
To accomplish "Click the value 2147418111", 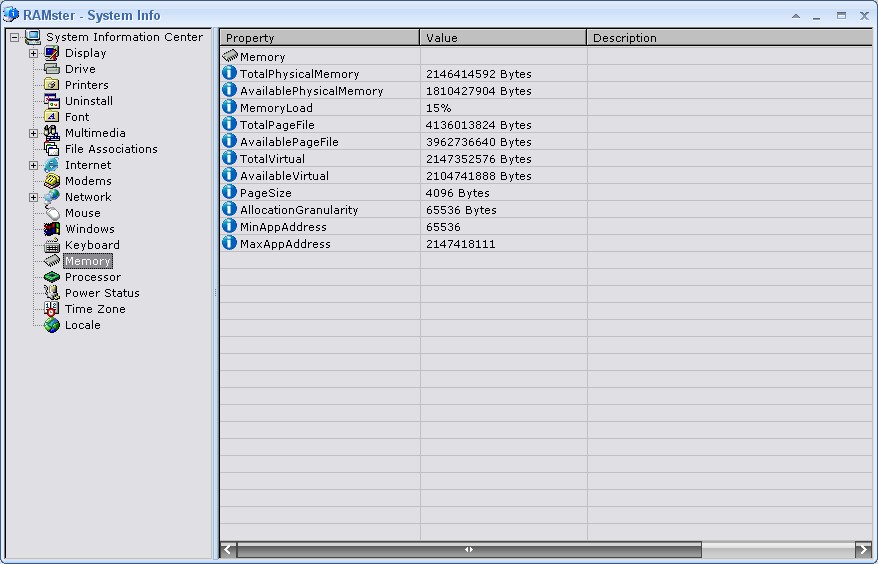I will coord(460,244).
